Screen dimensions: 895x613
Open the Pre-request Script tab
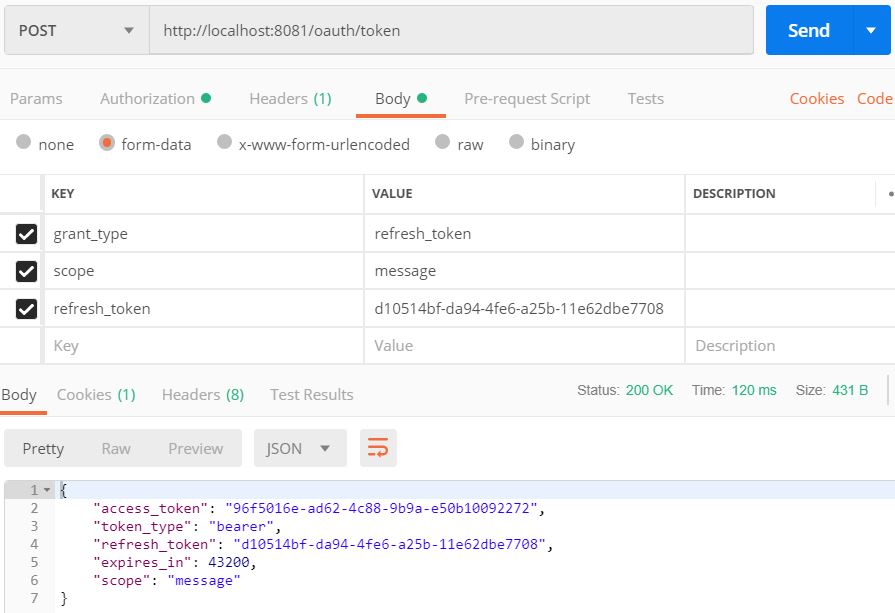527,99
